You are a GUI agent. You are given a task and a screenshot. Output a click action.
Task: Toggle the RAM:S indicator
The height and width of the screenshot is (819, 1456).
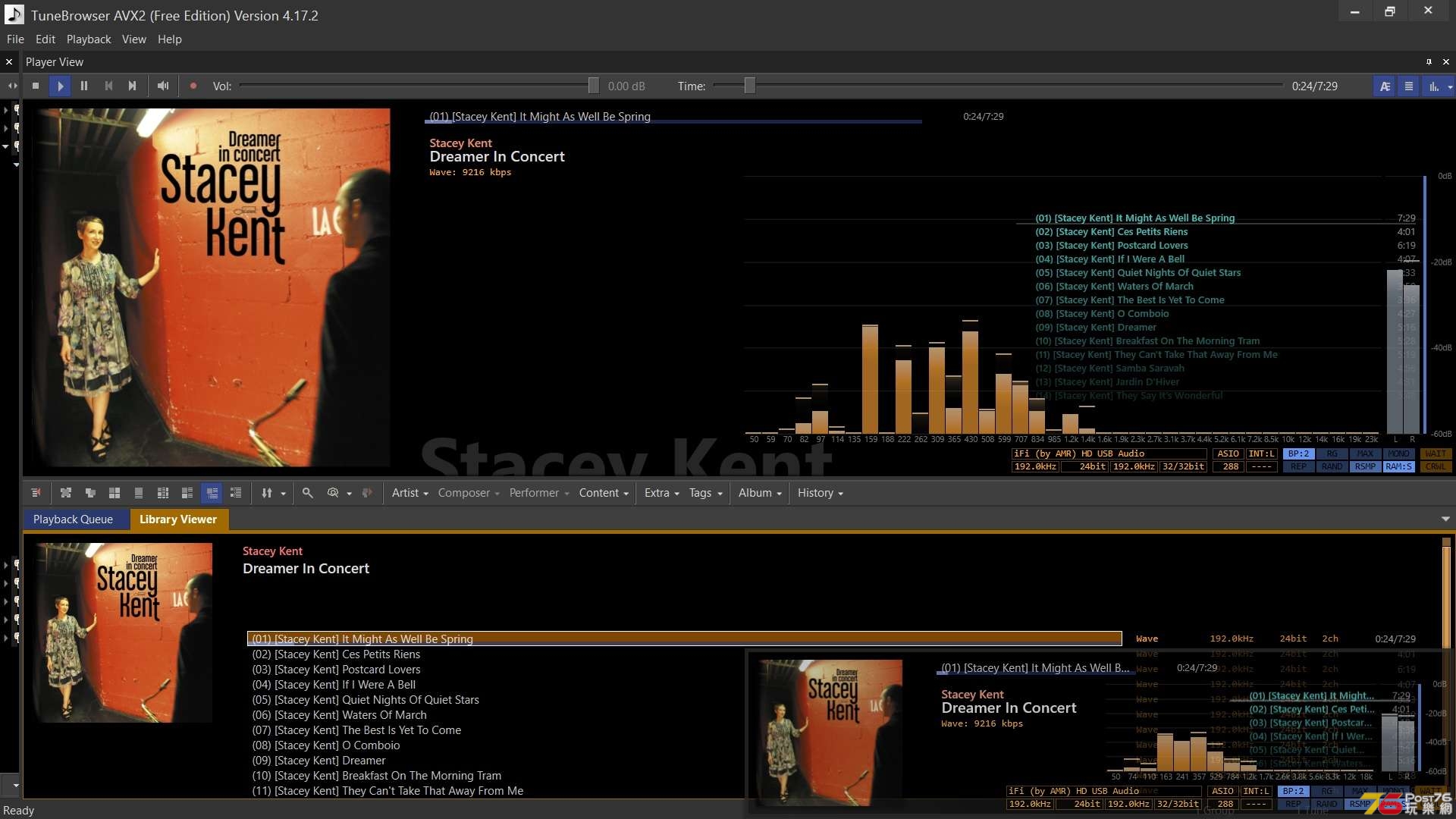[x=1398, y=467]
